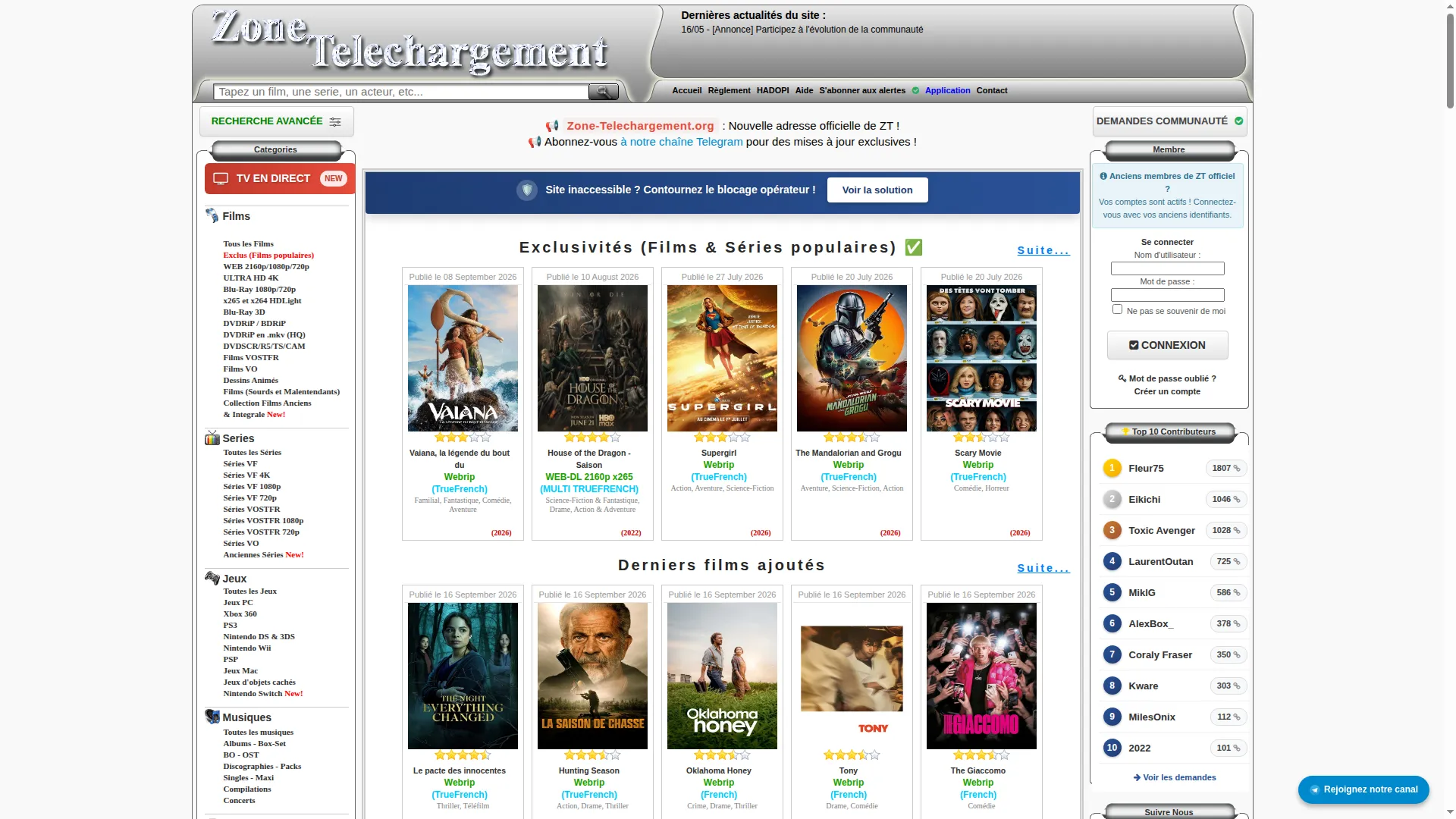Click the star rating under Vaiana poster
Image resolution: width=1456 pixels, height=819 pixels.
click(x=463, y=438)
